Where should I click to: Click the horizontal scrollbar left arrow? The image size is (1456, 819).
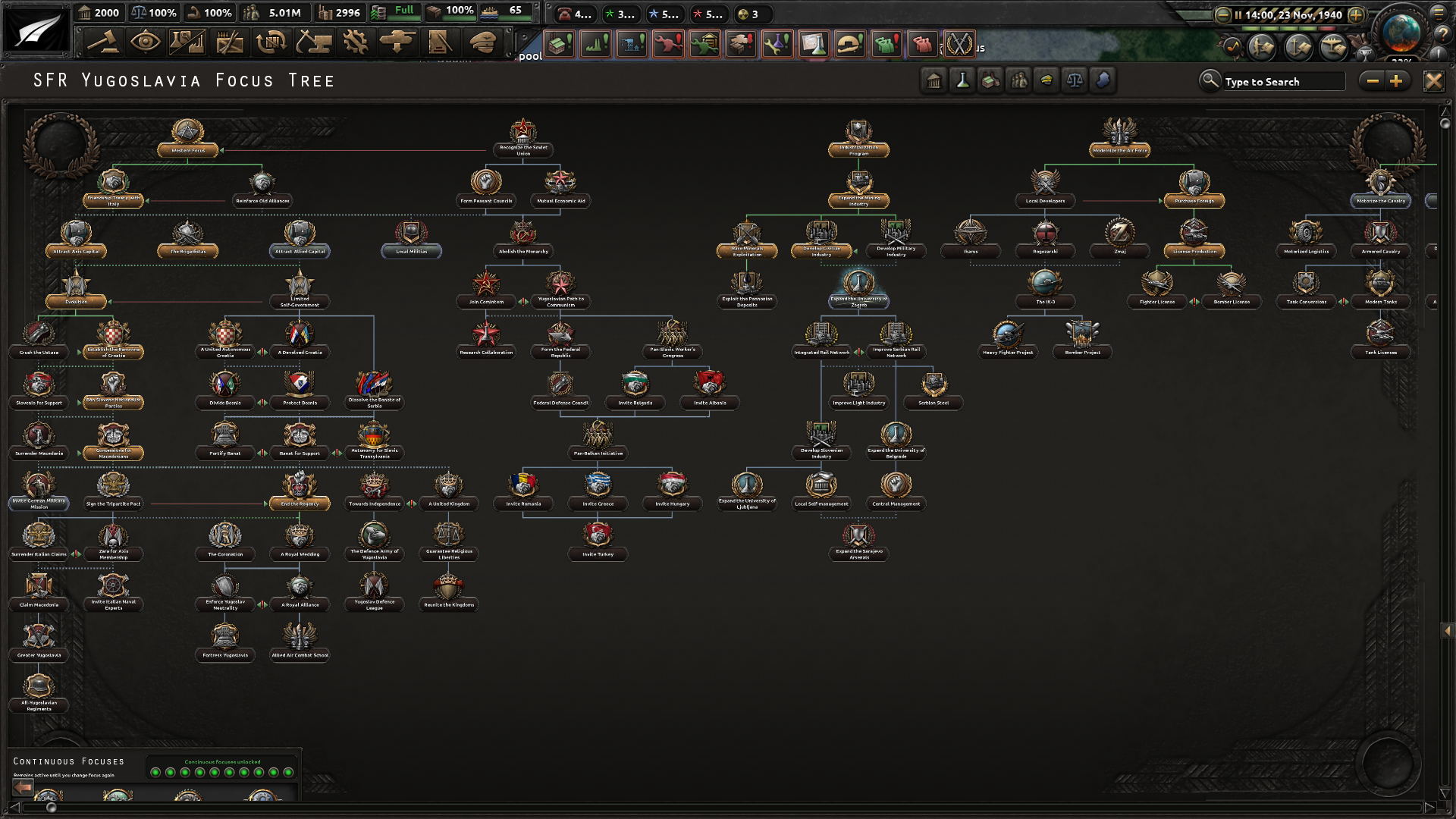[x=14, y=807]
